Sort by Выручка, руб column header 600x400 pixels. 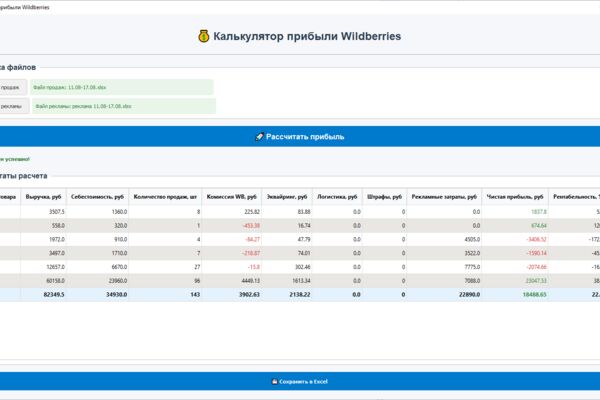[43, 197]
